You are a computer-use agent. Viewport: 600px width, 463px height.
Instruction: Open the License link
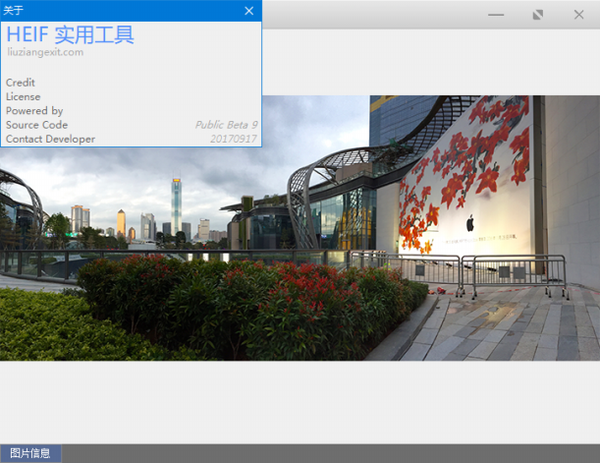(23, 97)
